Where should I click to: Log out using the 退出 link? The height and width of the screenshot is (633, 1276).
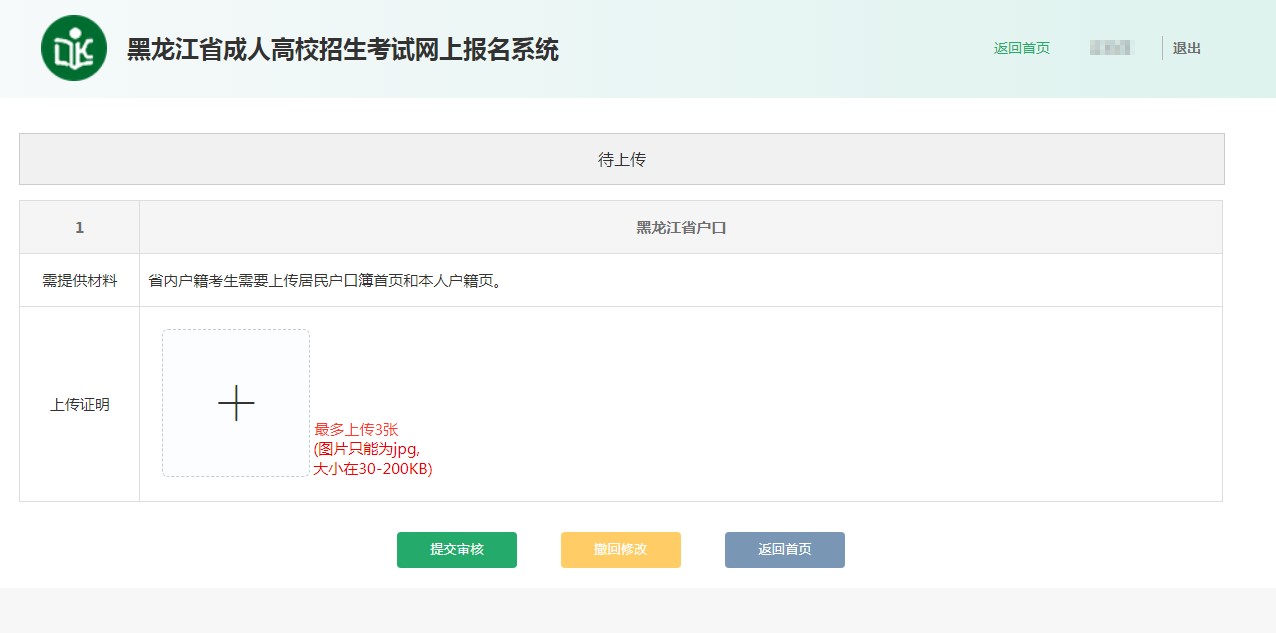[1186, 48]
